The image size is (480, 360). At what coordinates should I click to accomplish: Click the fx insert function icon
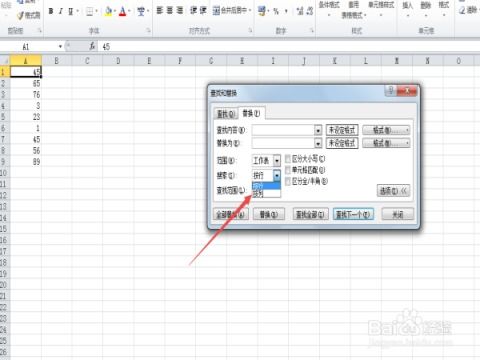[92, 46]
